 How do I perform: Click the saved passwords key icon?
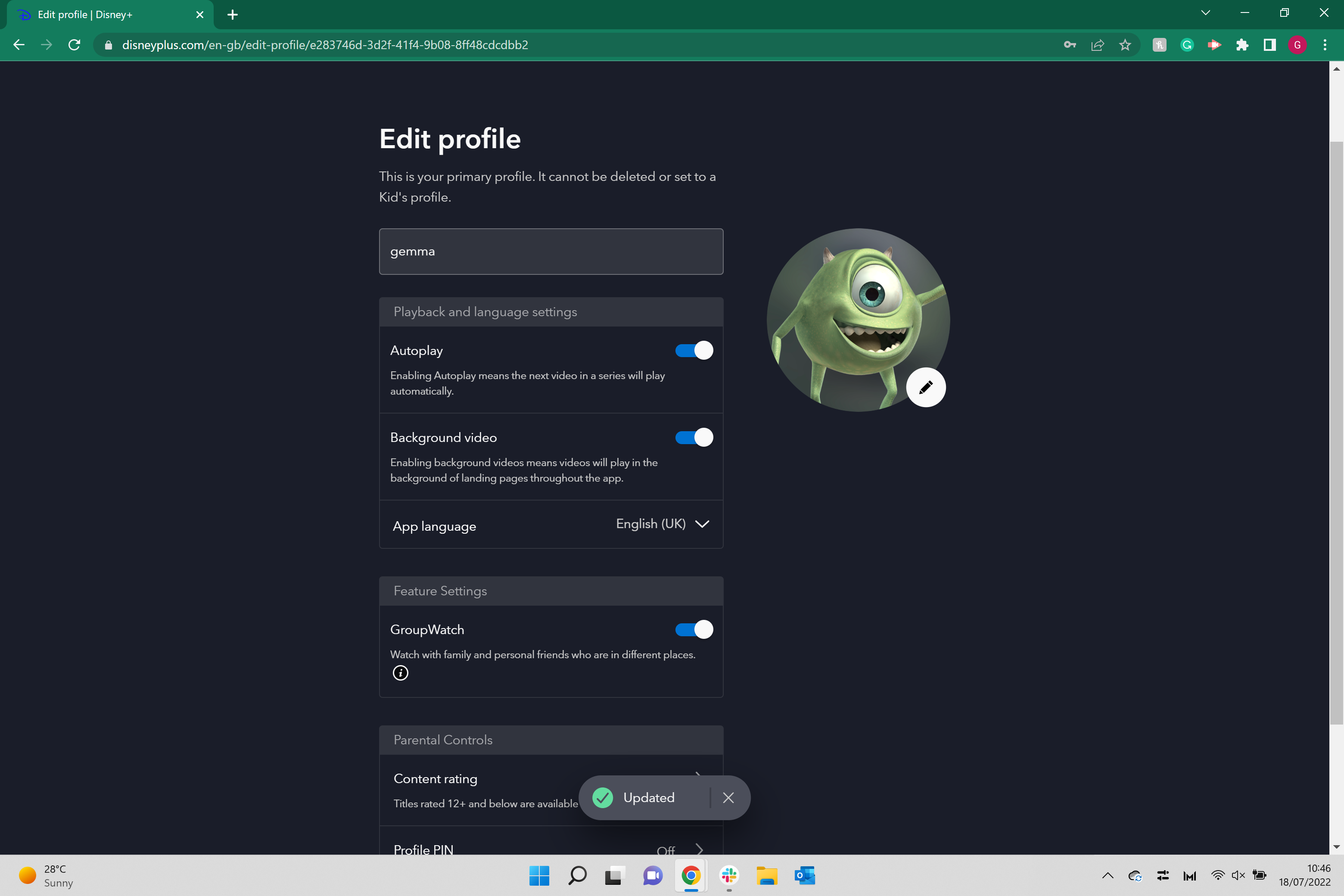[1070, 44]
